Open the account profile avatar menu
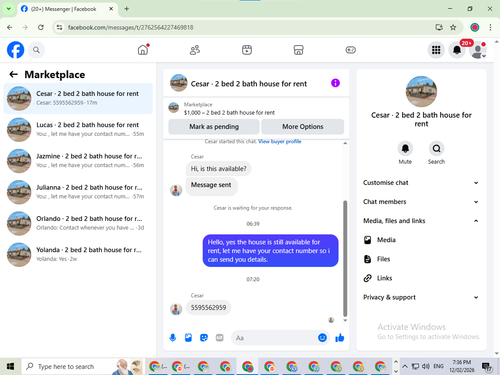 tap(478, 50)
